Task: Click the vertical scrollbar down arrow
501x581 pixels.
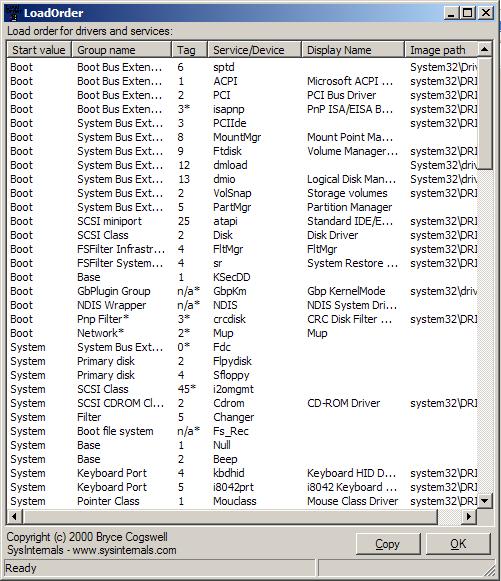Action: tap(484, 501)
